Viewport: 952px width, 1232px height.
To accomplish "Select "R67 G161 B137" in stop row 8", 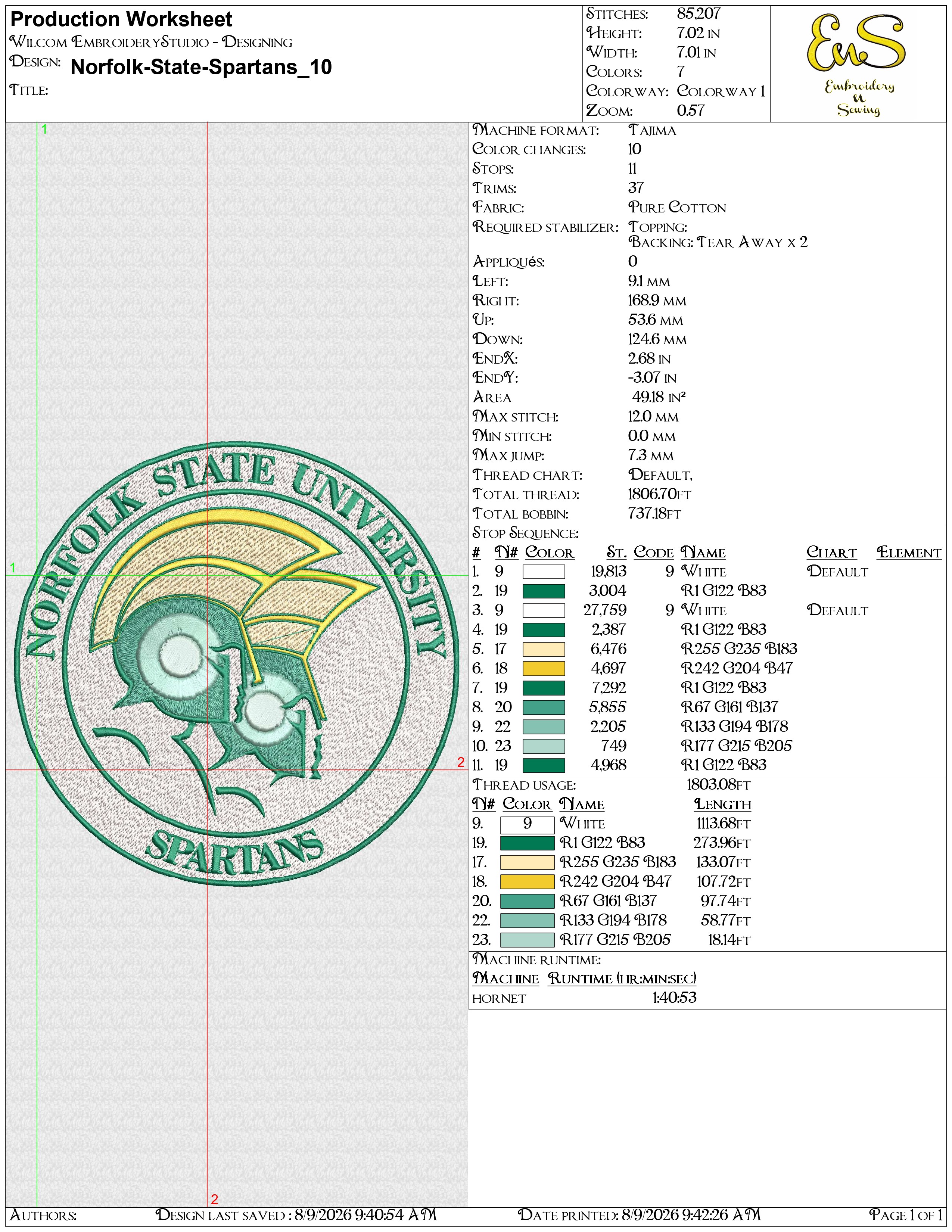I will 729,707.
